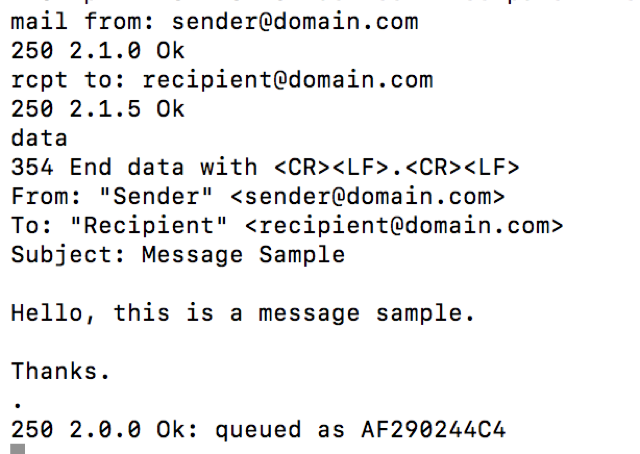Click the <CR><LF>.<CR><LF> terminator text
Image resolution: width=640 pixels, height=454 pixels.
coord(397,167)
